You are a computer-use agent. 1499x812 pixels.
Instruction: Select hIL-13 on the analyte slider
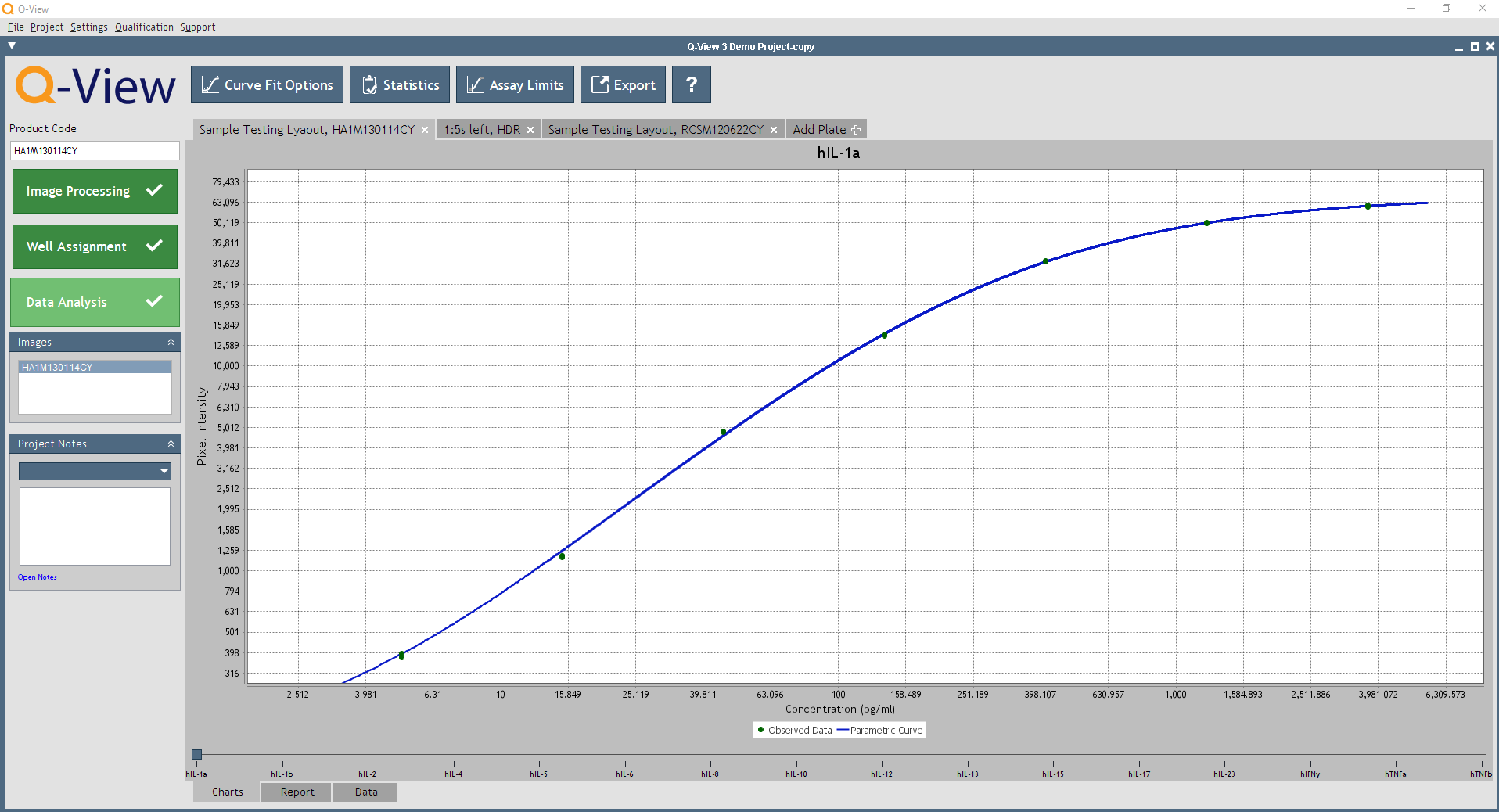[968, 774]
